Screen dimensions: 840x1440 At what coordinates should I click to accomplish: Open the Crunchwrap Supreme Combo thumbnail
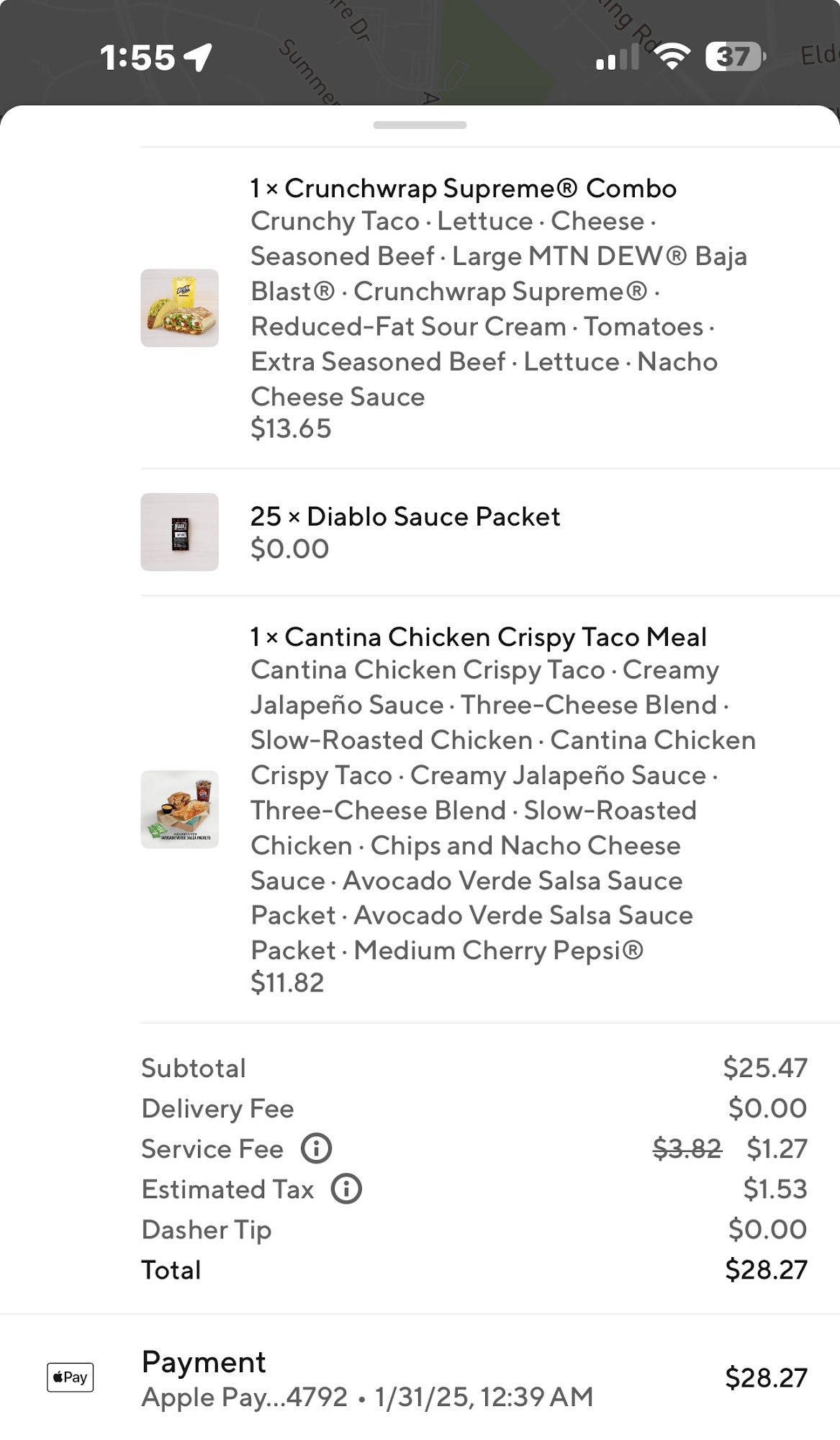coord(179,308)
